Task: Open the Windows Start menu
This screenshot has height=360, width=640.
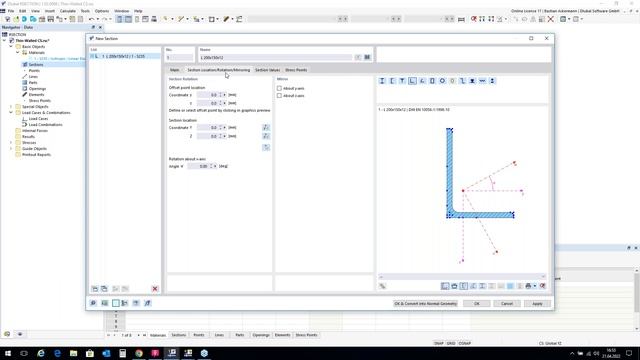Action: pos(8,353)
